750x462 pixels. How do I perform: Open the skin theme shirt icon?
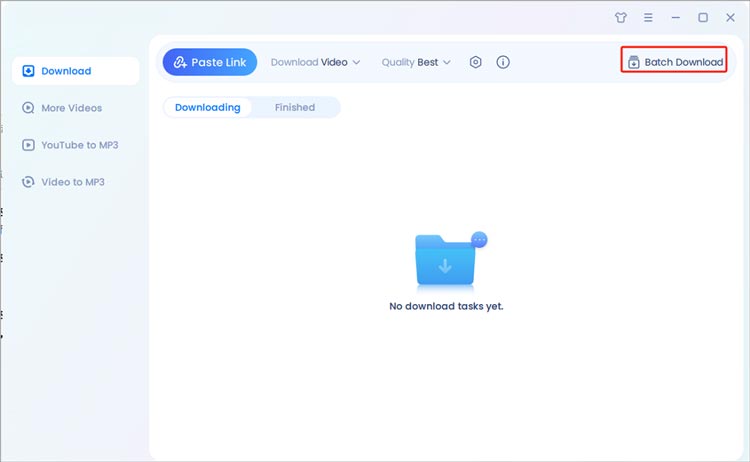pos(621,18)
